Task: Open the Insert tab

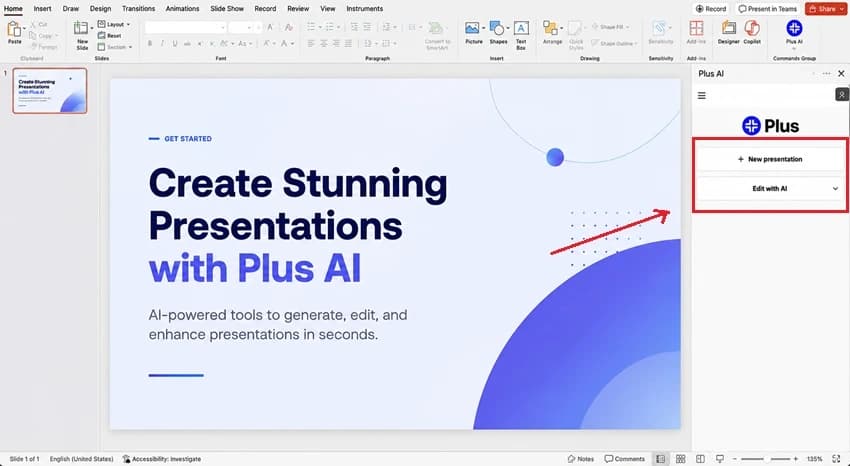Action: [42, 9]
